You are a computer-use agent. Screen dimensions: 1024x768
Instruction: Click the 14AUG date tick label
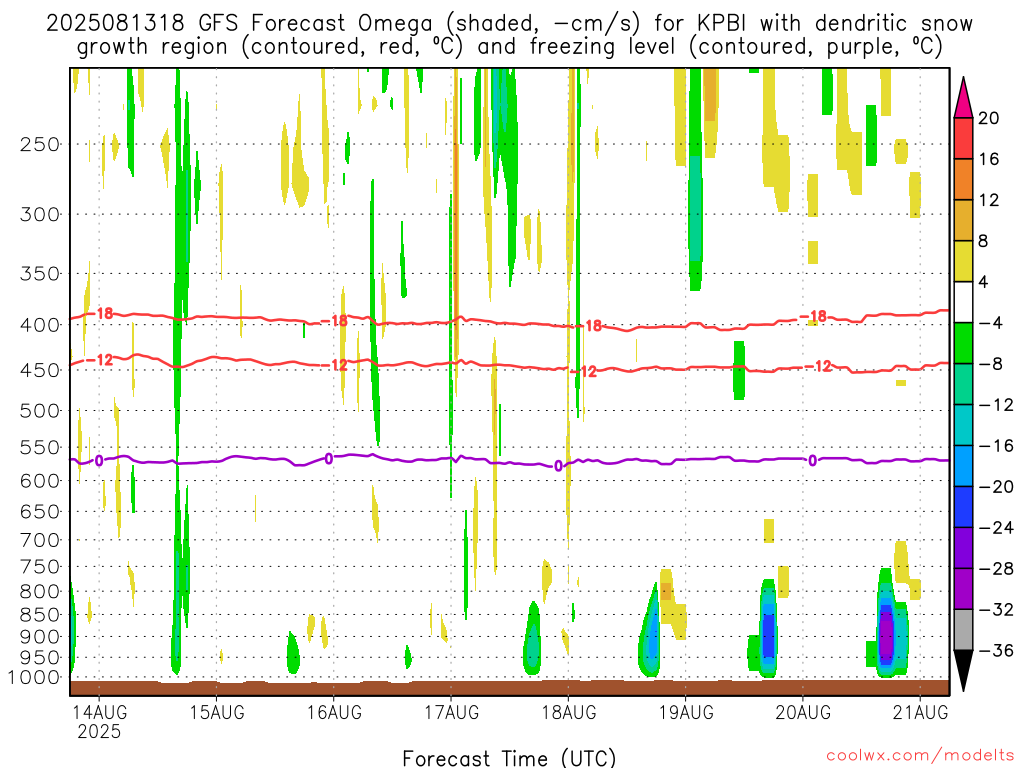pos(99,712)
